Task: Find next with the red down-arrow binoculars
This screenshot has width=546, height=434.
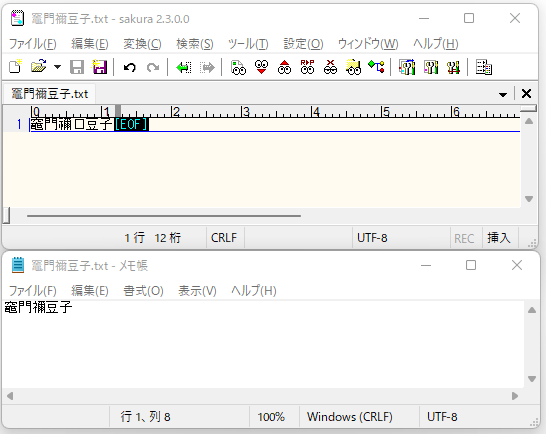Action: click(x=261, y=67)
